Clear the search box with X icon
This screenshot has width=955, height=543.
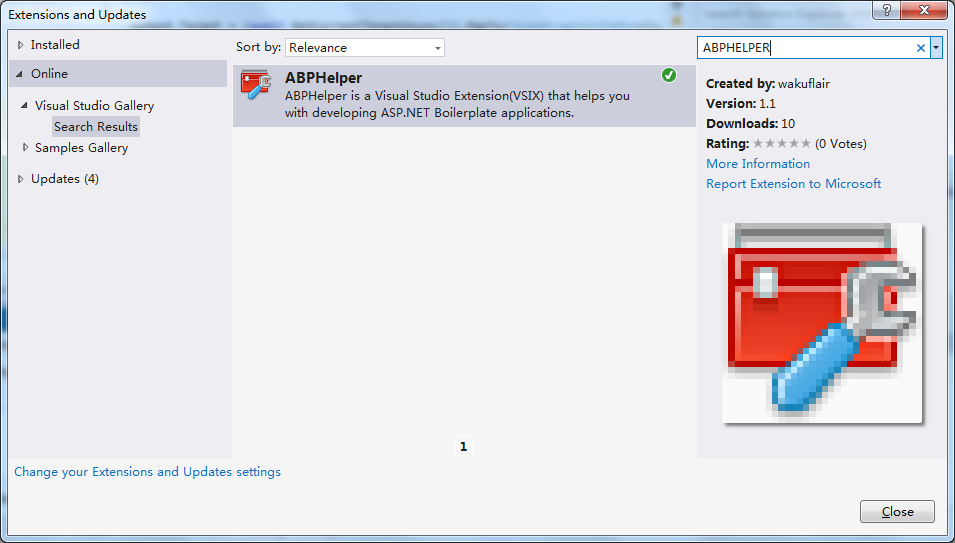point(921,48)
